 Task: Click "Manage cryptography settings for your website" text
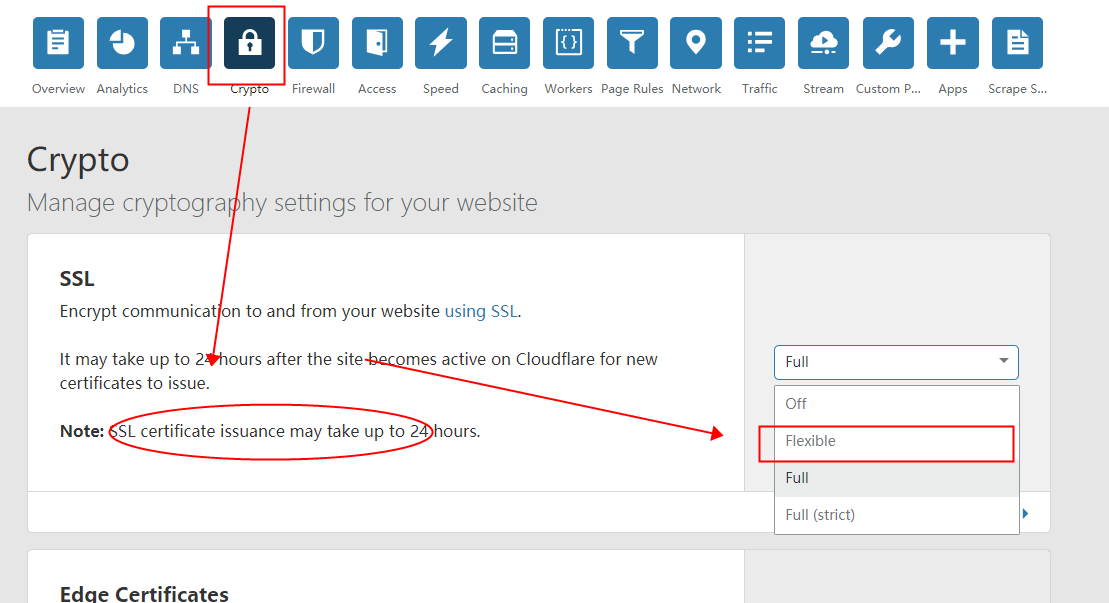(282, 203)
